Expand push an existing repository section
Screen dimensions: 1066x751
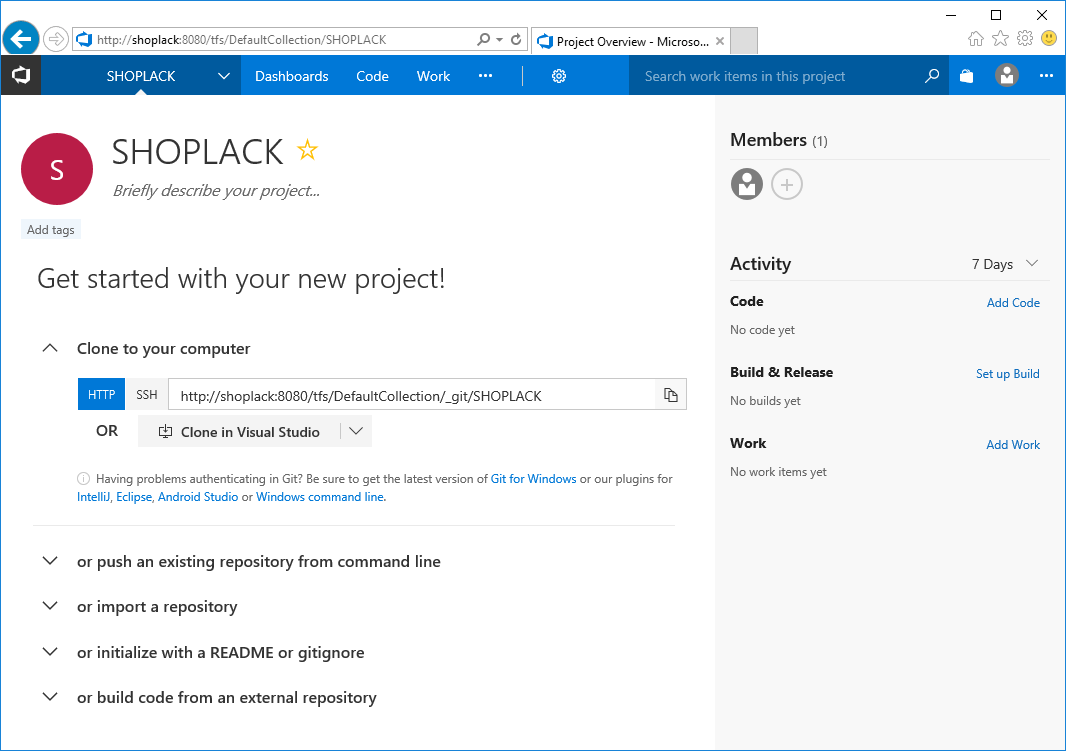50,561
